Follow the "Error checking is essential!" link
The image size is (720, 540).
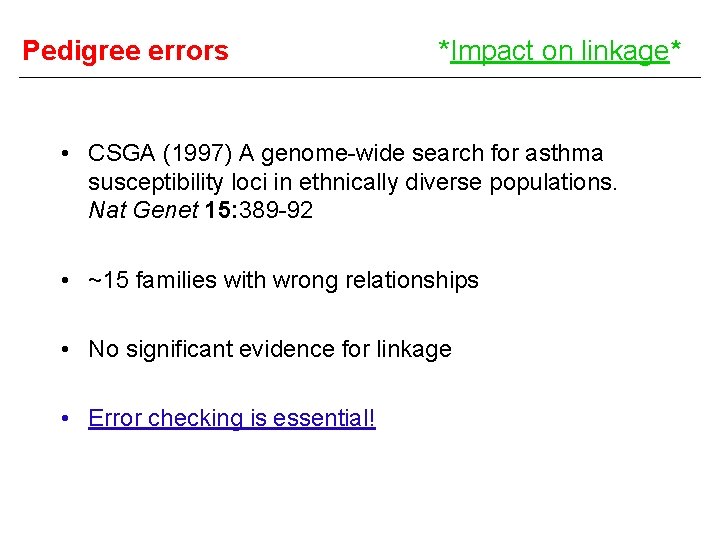pos(232,418)
